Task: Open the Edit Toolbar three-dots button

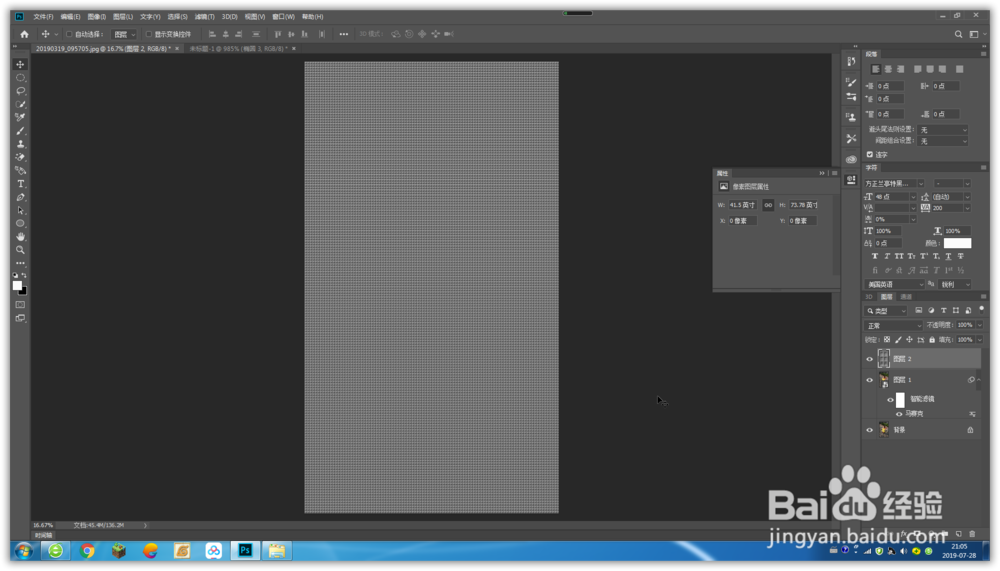Action: (x=20, y=263)
